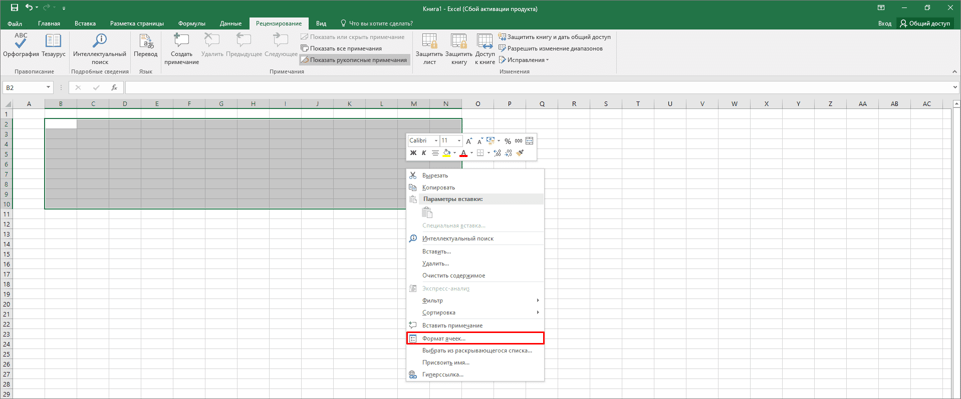Choose Очистить содержимое in context menu
Viewport: 961px width, 399px height.
[476, 276]
